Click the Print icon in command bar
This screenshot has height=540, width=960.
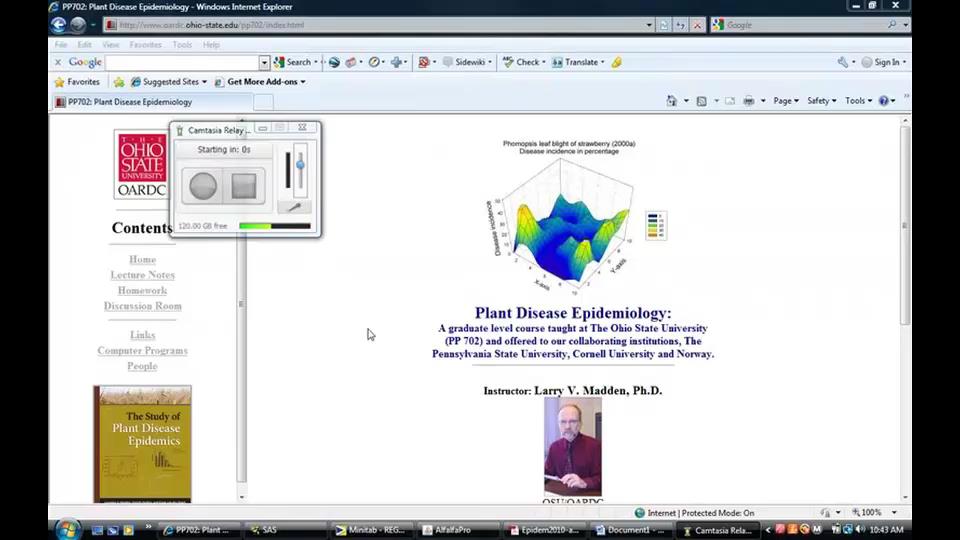pos(748,100)
